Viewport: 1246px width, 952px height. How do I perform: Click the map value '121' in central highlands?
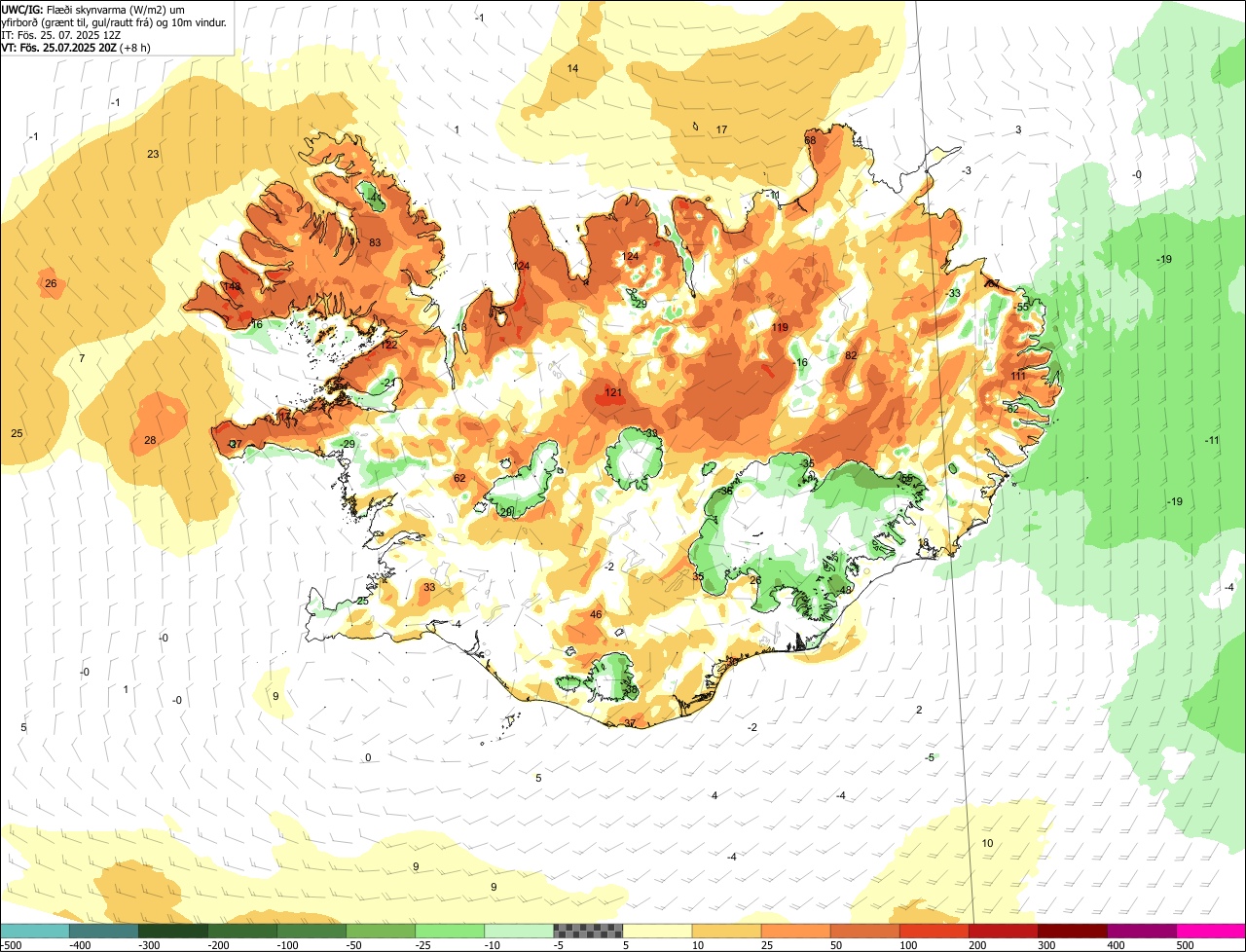click(x=613, y=393)
